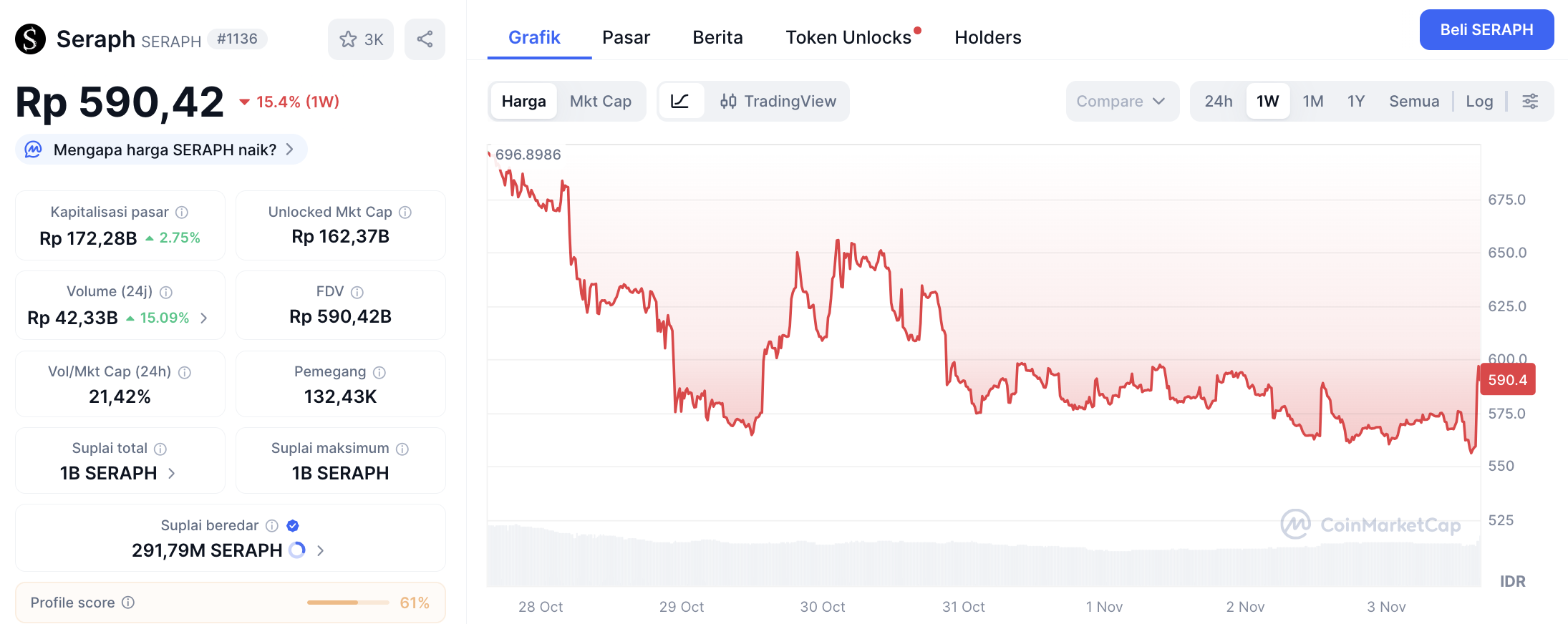Screen dimensions: 1568x624
Task: Select the 24h time range
Action: 1218,101
